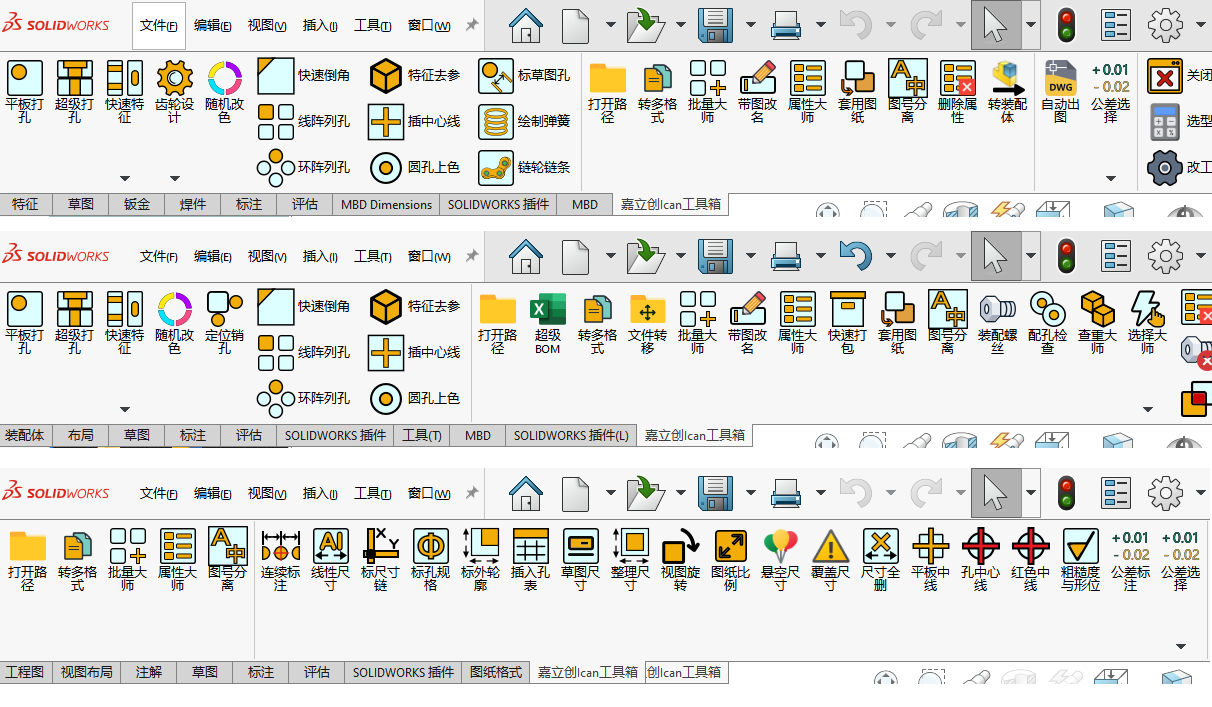
Task: Click the 孔中心线 hole centerline icon
Action: pos(980,560)
